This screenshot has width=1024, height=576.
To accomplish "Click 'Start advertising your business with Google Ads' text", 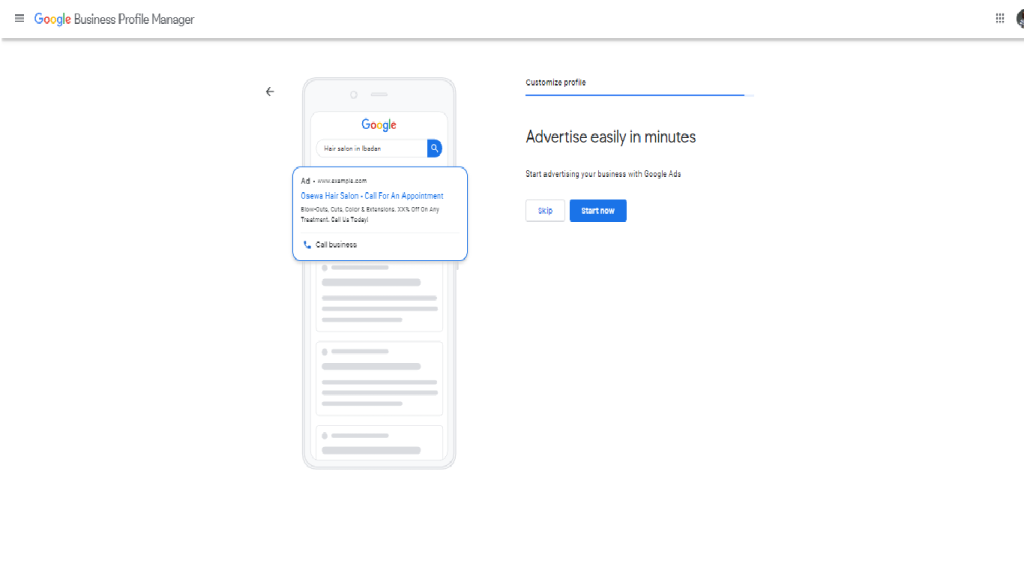I will (x=603, y=174).
